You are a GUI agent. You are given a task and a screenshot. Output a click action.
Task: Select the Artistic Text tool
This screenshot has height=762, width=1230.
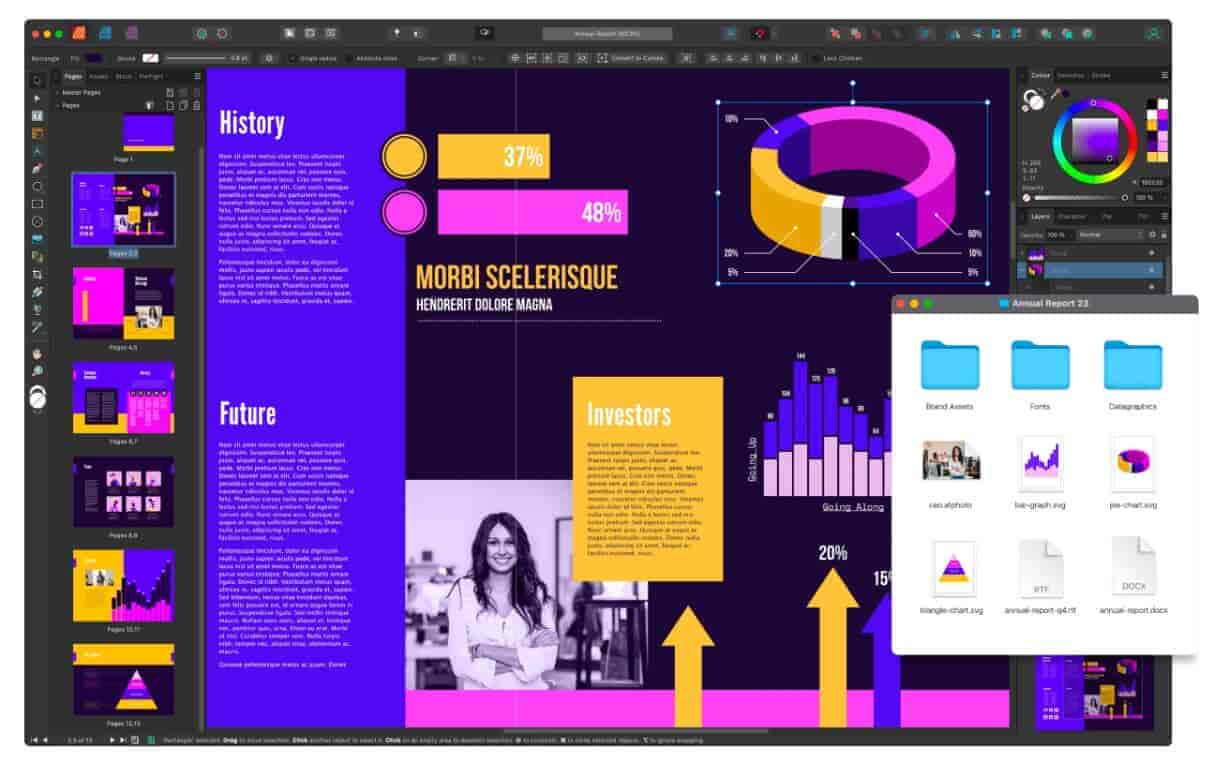[x=37, y=151]
